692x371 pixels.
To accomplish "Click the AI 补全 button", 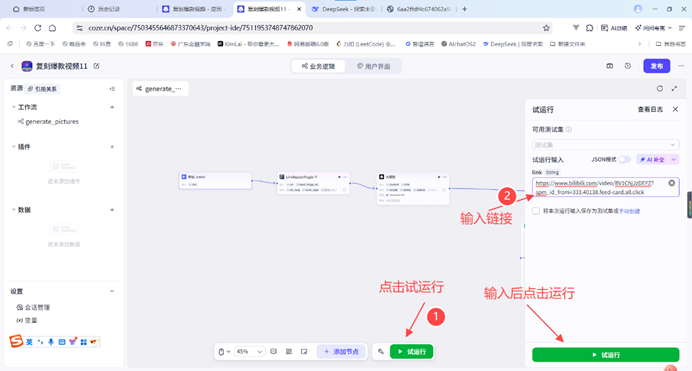I will pos(653,159).
